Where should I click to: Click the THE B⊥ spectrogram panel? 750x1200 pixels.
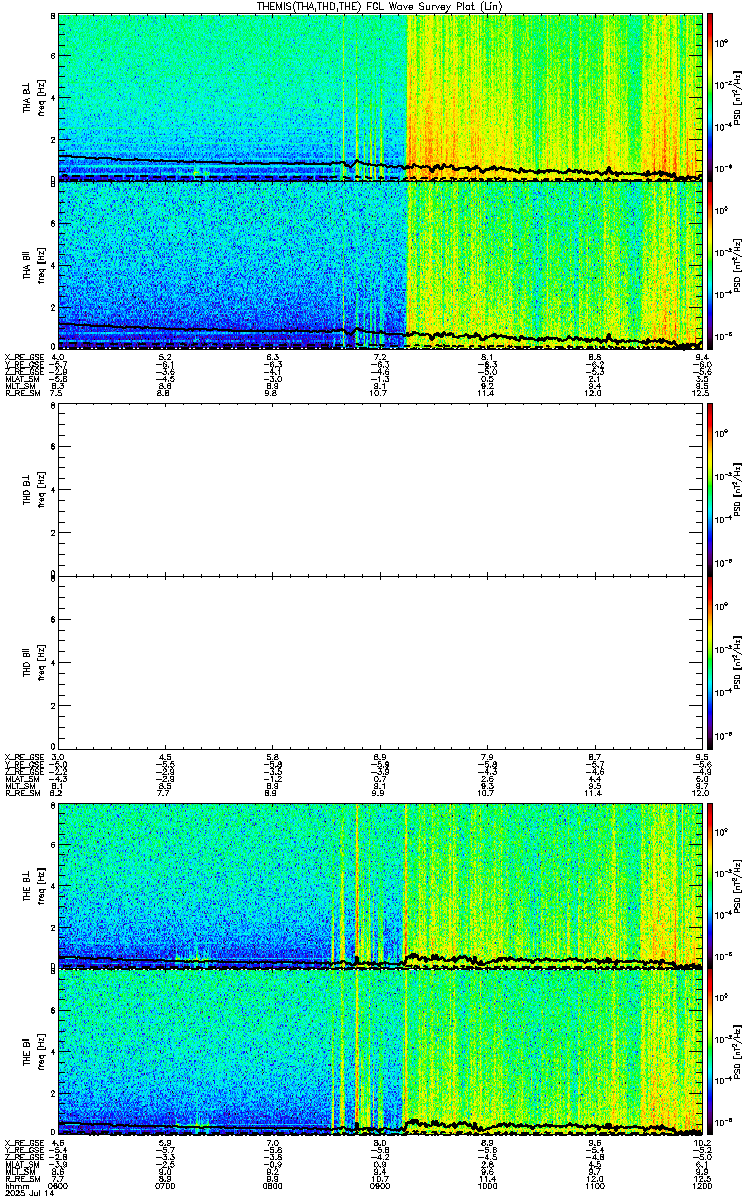click(x=379, y=884)
